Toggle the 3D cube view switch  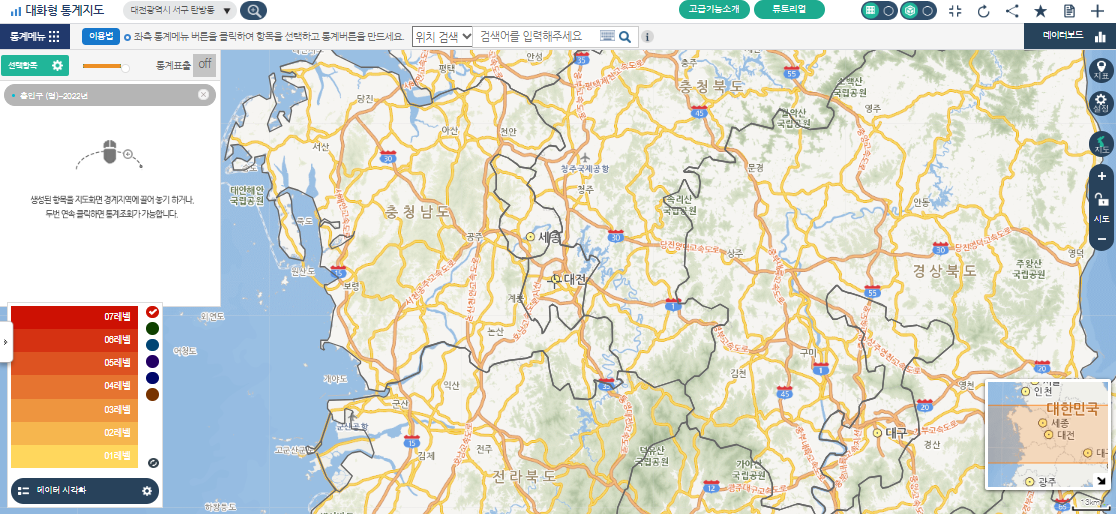point(918,11)
